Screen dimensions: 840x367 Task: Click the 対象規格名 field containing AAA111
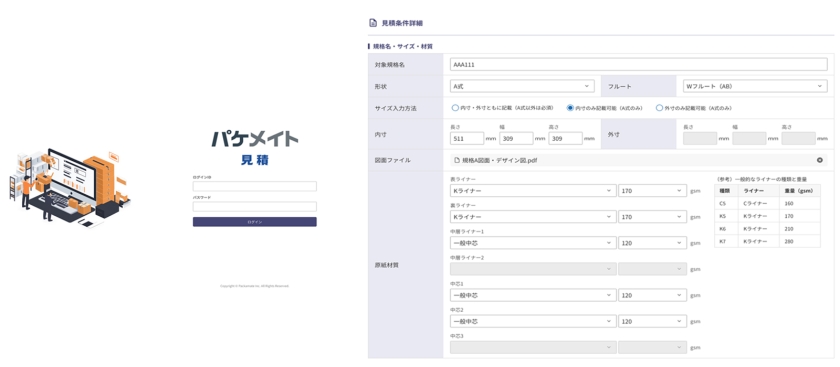[639, 65]
